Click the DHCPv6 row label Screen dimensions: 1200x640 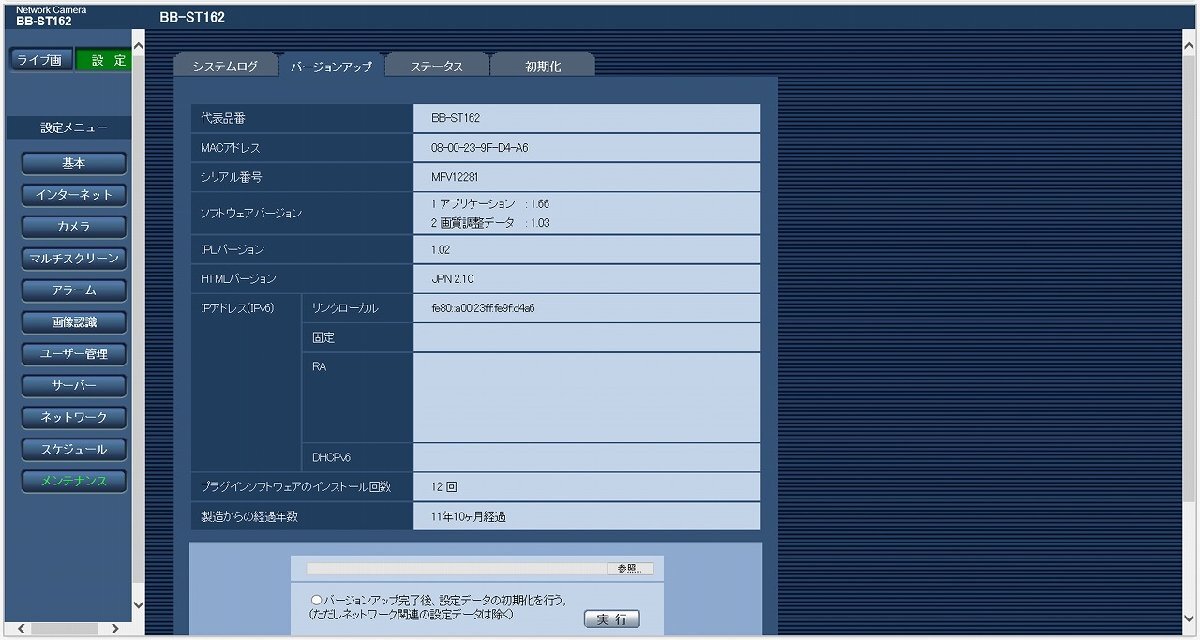click(331, 458)
